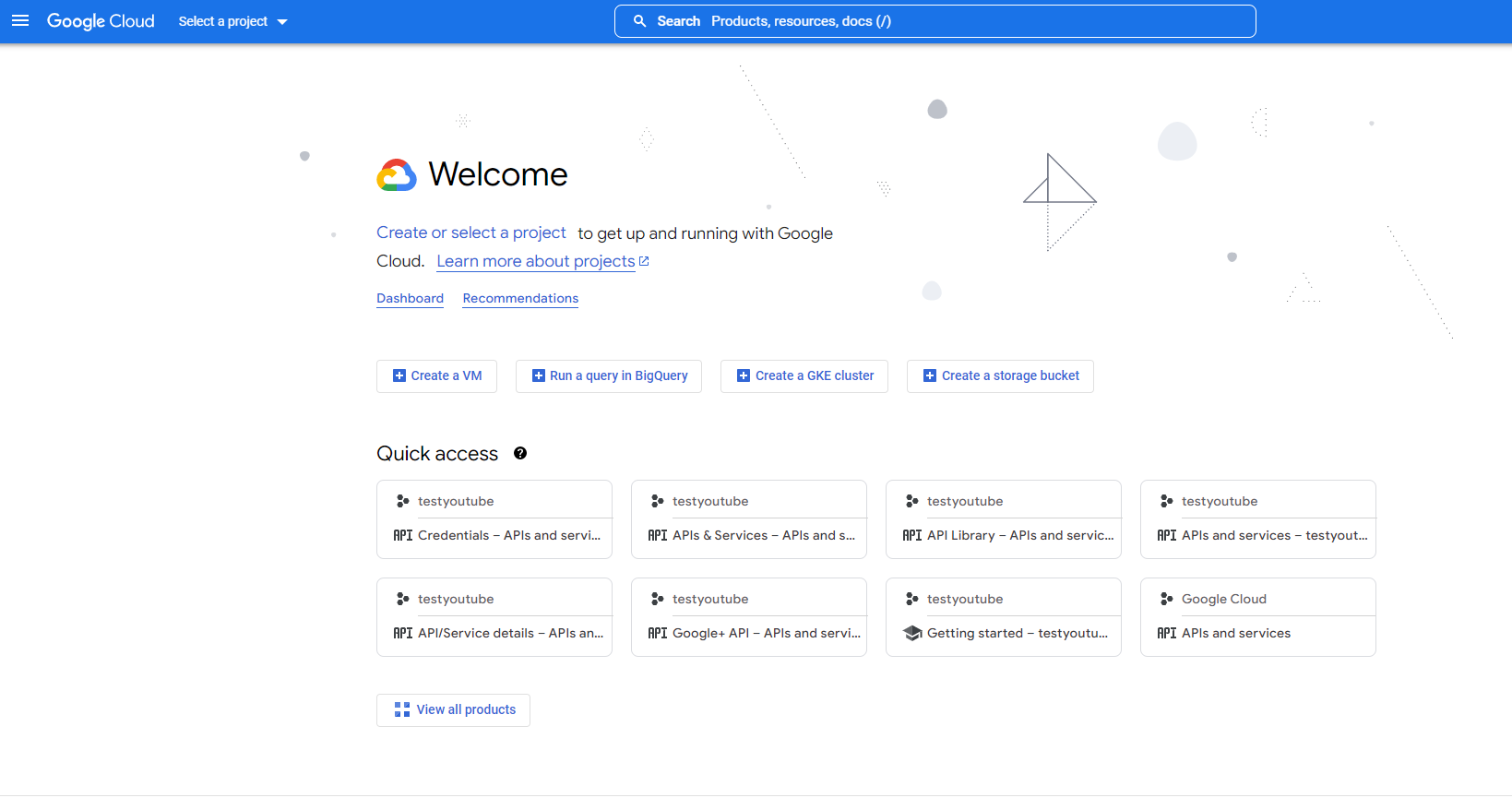Click Create or select a project link
Viewport: 1512px width, 810px height.
(471, 232)
